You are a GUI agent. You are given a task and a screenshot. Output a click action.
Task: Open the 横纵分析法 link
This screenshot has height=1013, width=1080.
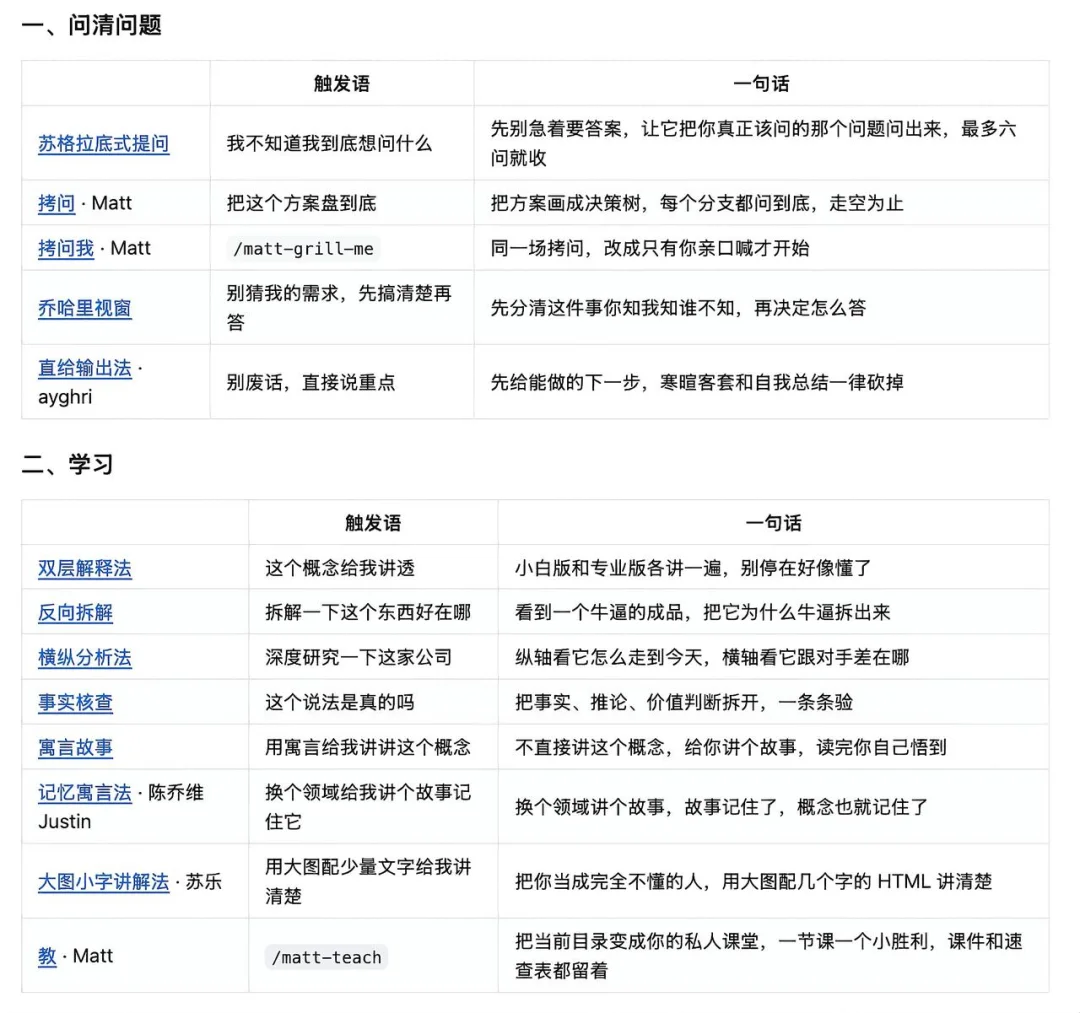point(85,658)
